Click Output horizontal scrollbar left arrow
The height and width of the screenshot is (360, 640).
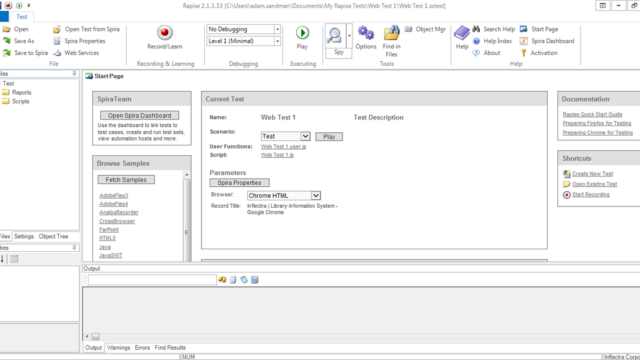[87, 336]
